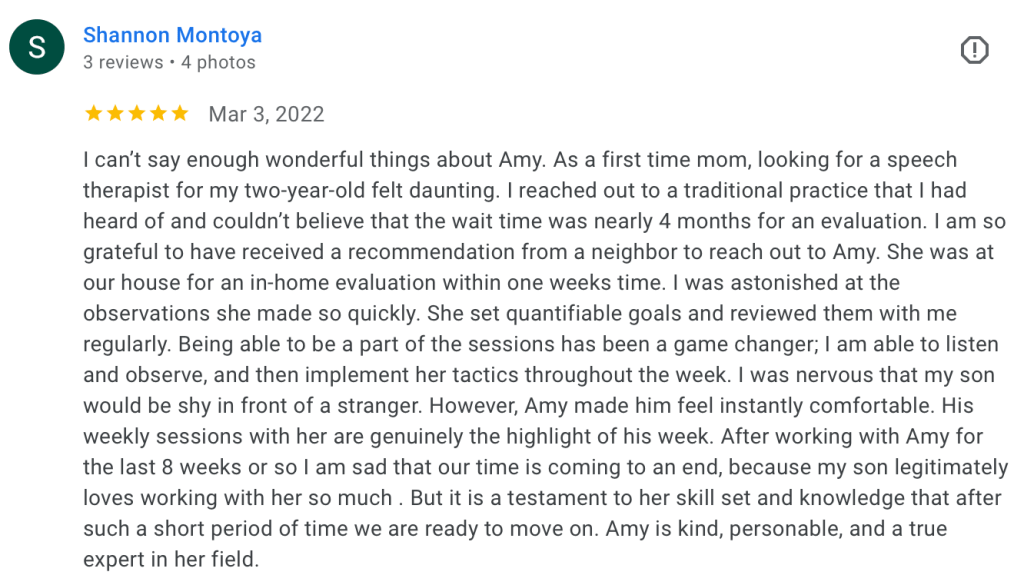
Task: Select the third yellow rating star
Action: 136,114
